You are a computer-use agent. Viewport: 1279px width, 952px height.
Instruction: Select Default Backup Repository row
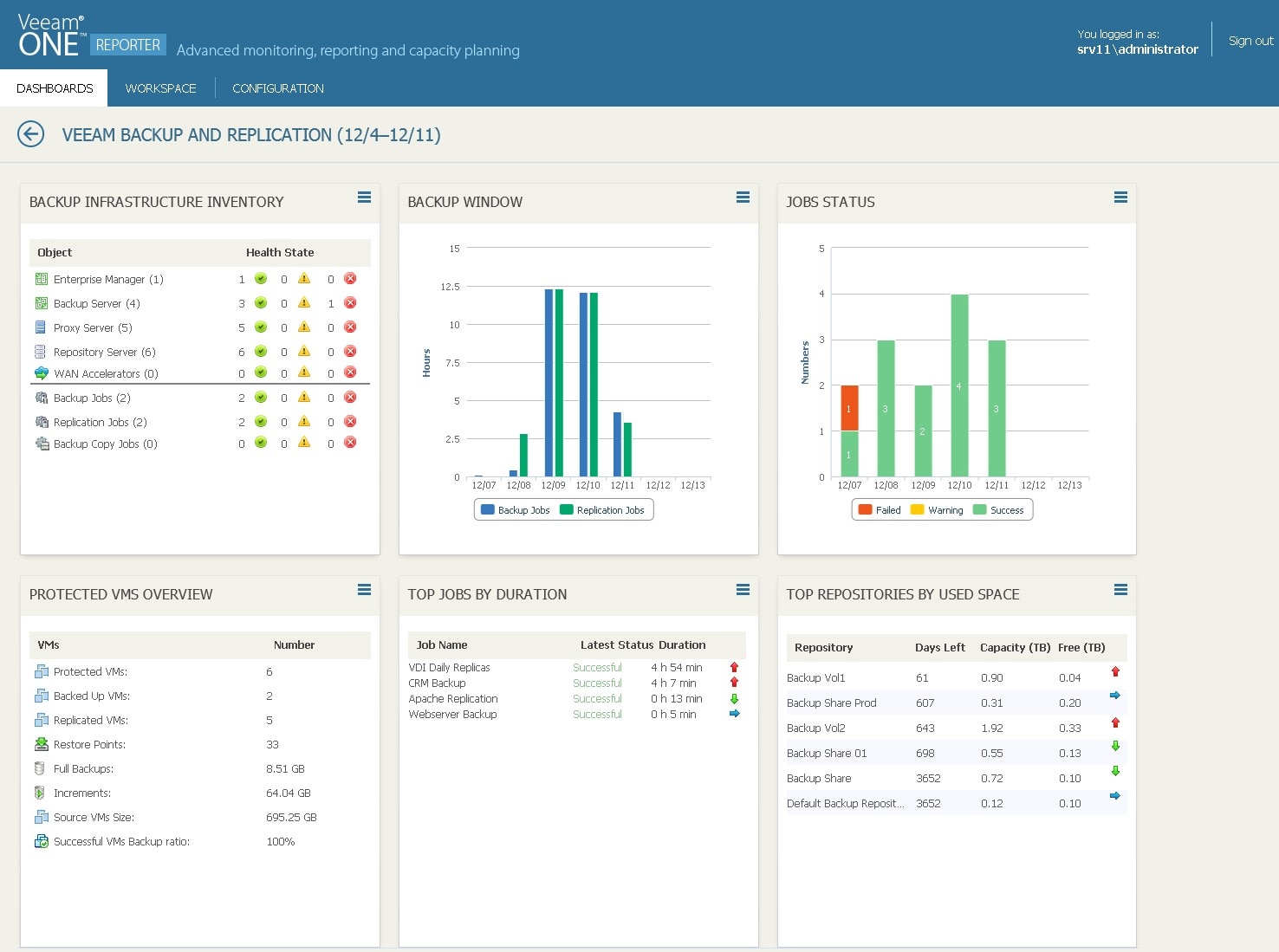957,803
